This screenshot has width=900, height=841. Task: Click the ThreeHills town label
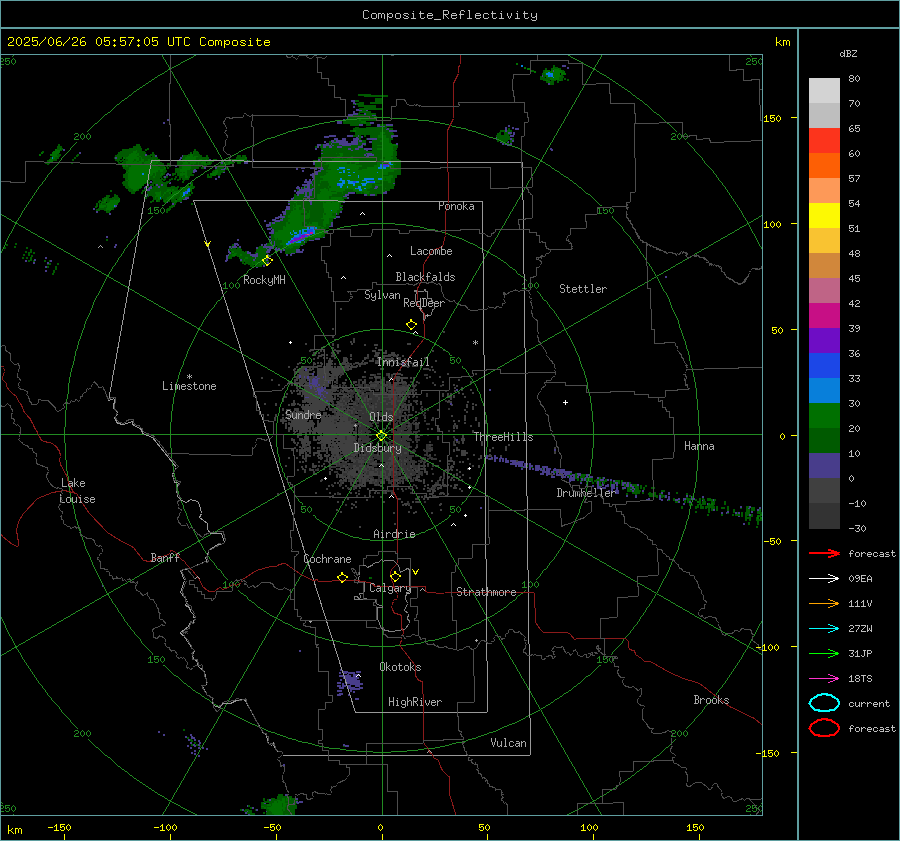(503, 437)
